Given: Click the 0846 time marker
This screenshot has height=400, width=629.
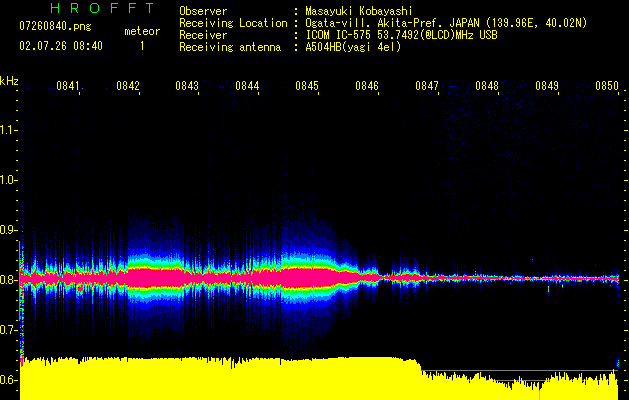Looking at the screenshot, I should click(x=367, y=86).
